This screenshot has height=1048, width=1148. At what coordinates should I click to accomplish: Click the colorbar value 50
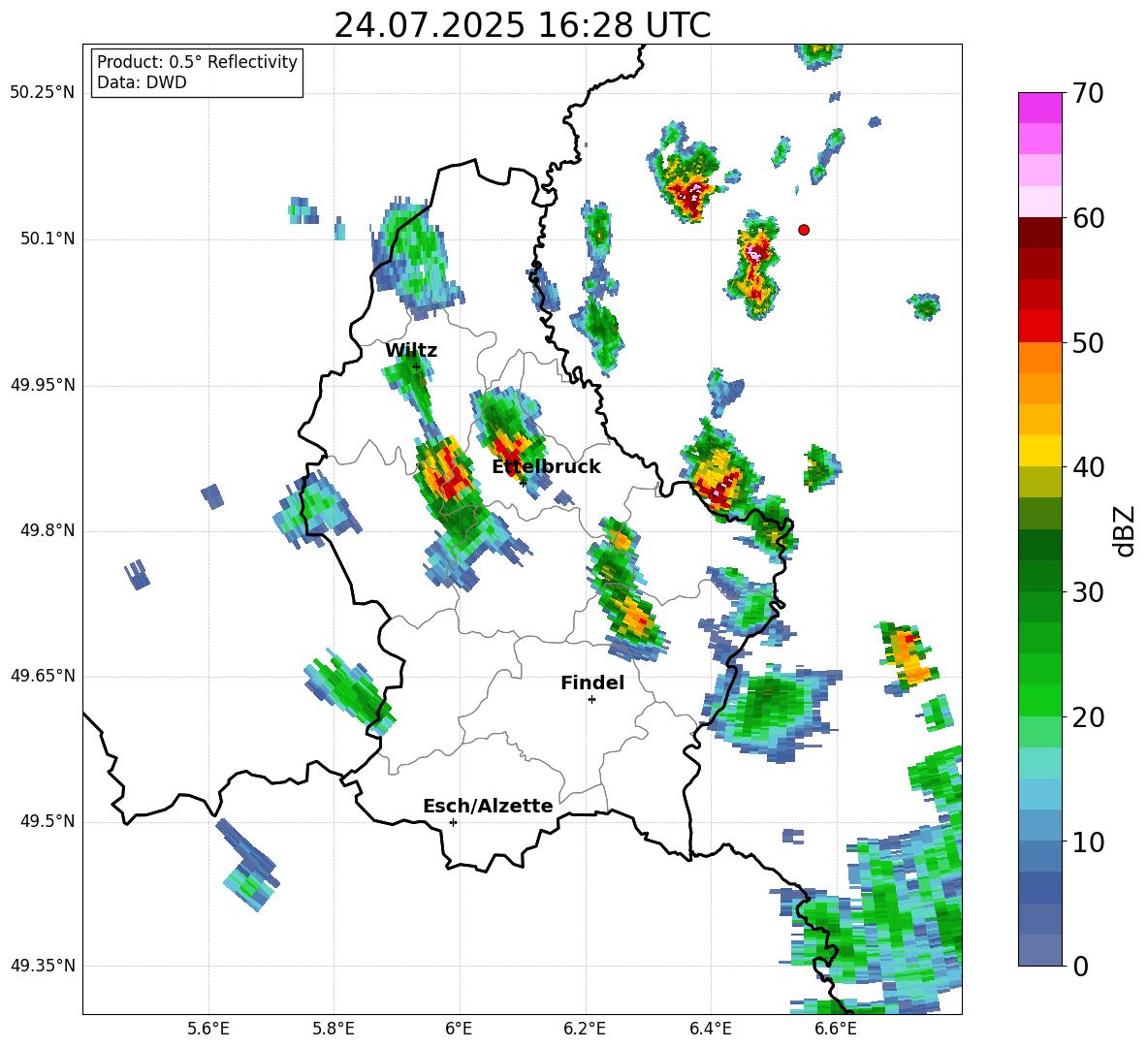[1088, 342]
